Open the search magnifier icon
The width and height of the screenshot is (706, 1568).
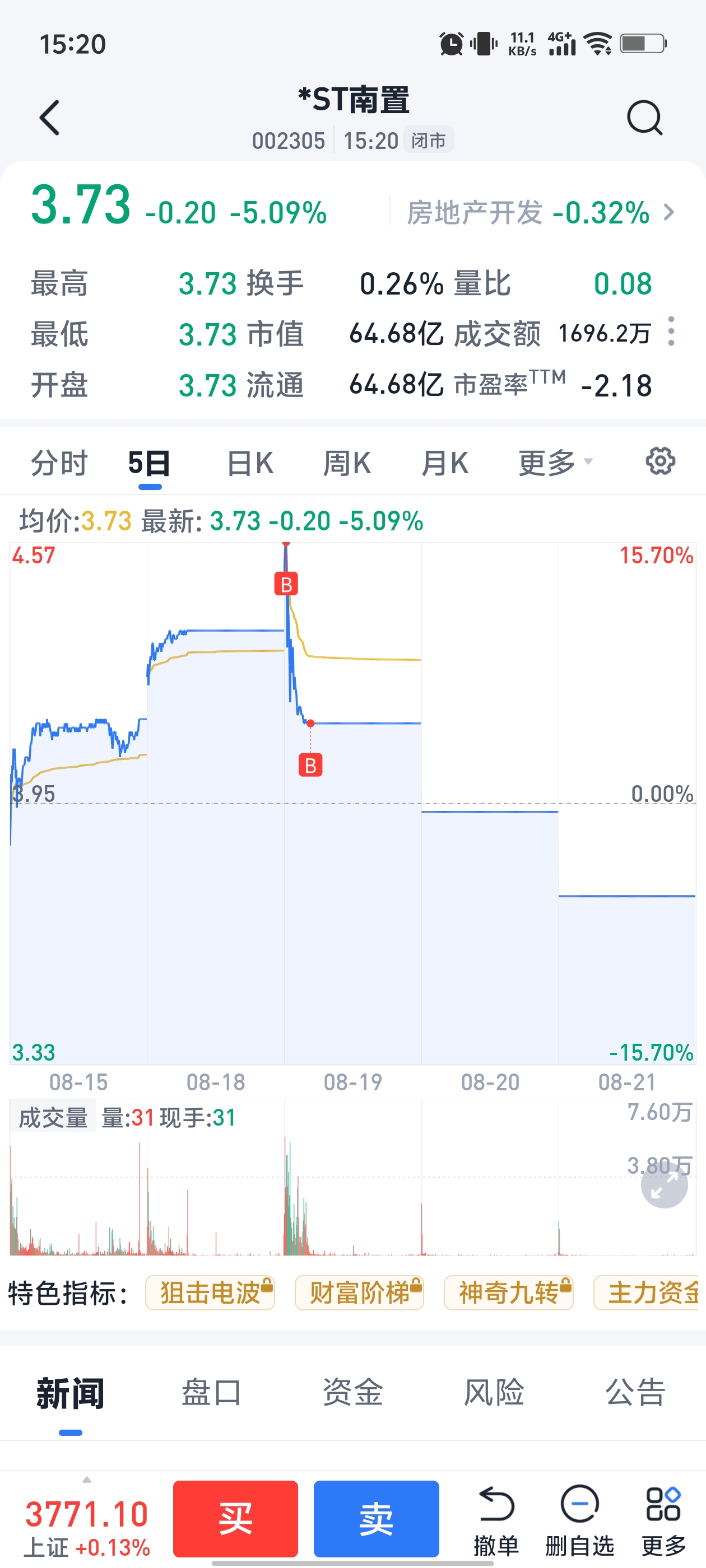[644, 118]
